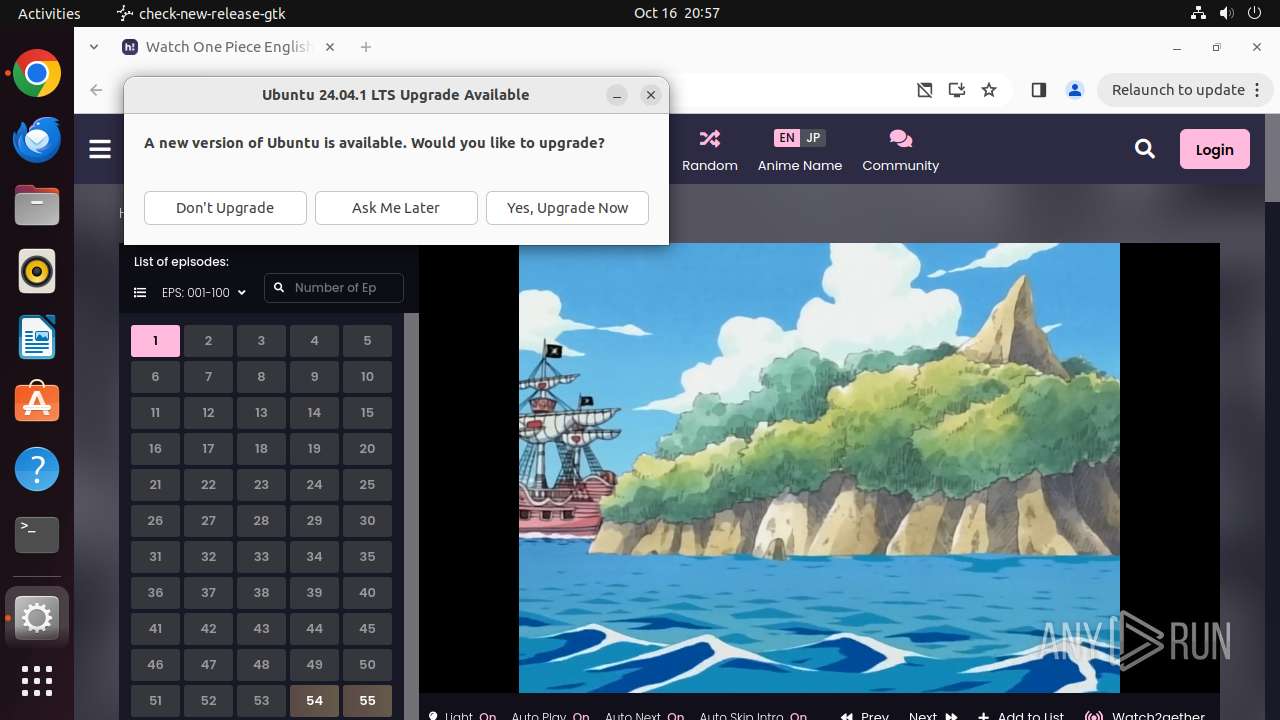This screenshot has height=720, width=1280.
Task: Open Google Chrome from the dock
Action: [x=37, y=74]
